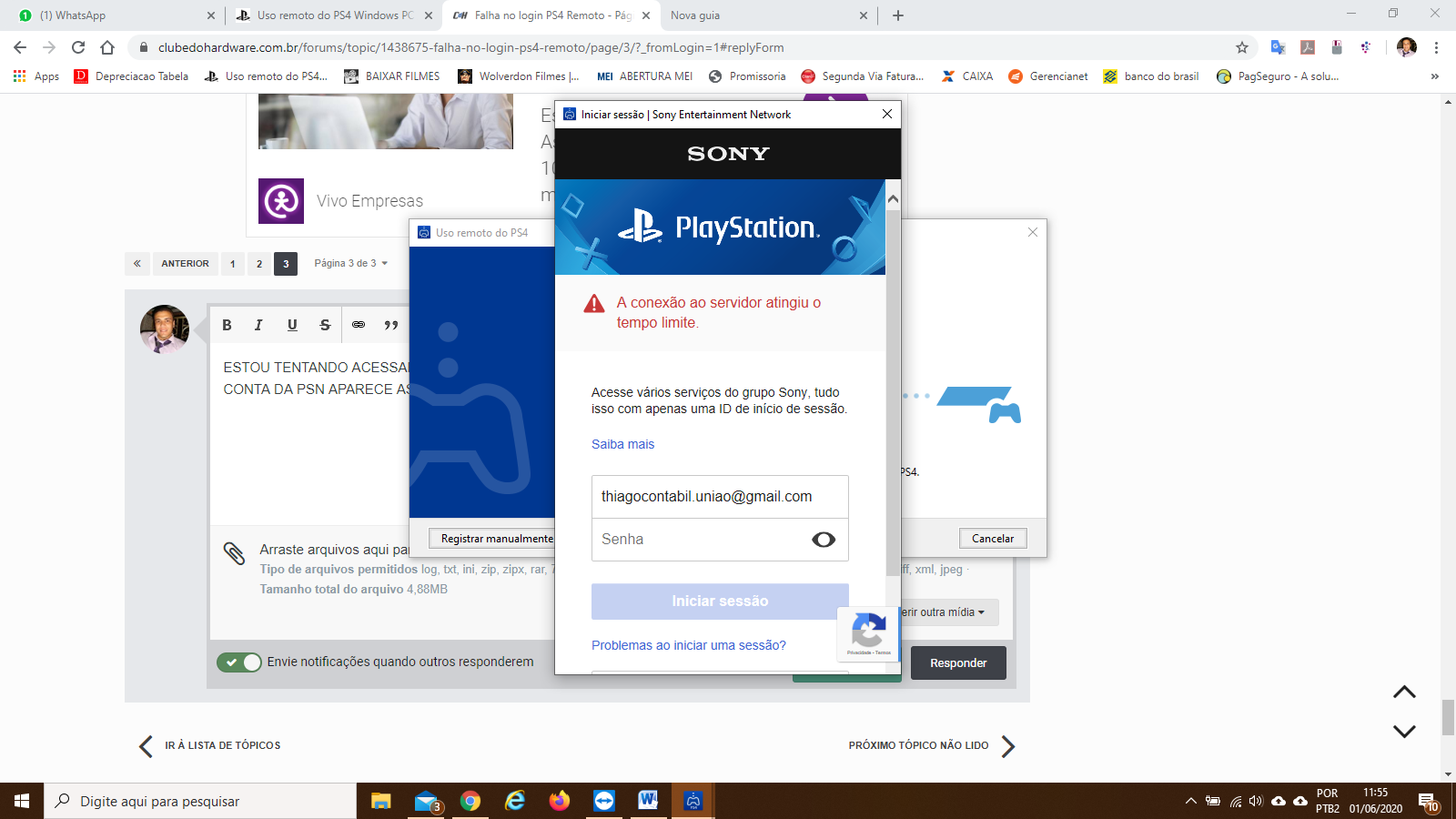
Task: Click the 'Saiba mais' link
Action: tap(622, 444)
